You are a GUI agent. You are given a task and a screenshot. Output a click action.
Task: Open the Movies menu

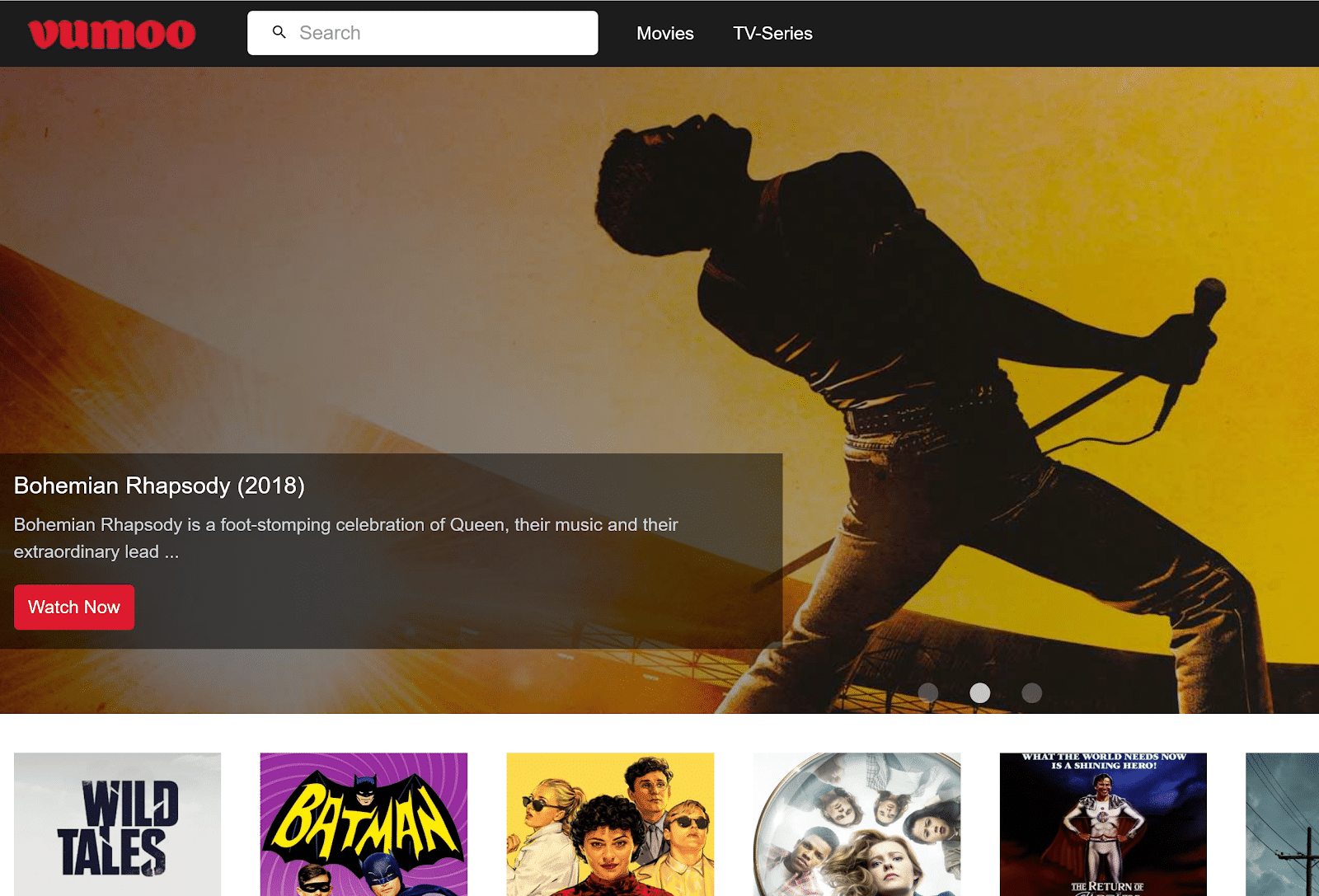tap(665, 33)
